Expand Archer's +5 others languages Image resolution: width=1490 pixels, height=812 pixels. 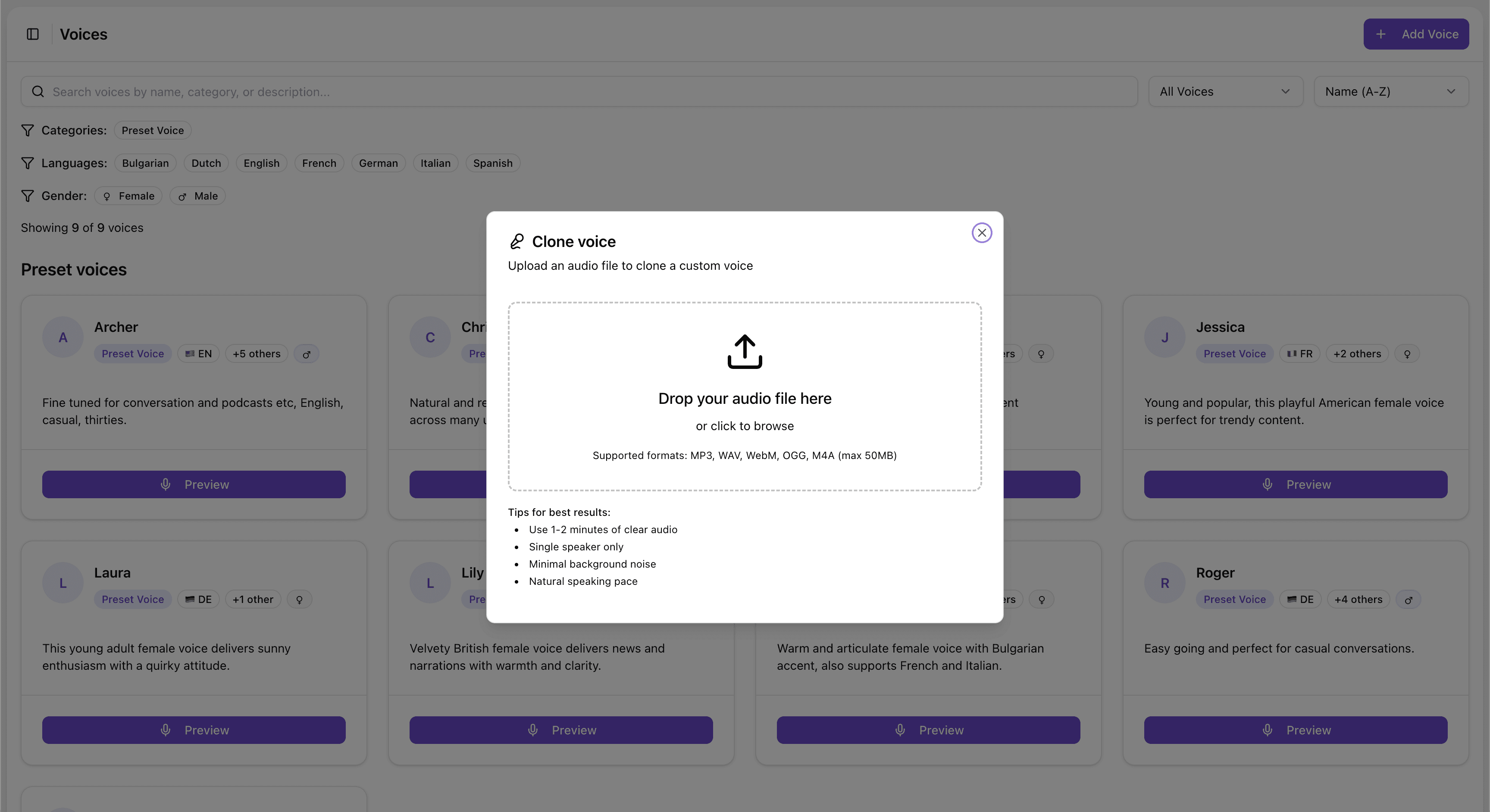256,354
